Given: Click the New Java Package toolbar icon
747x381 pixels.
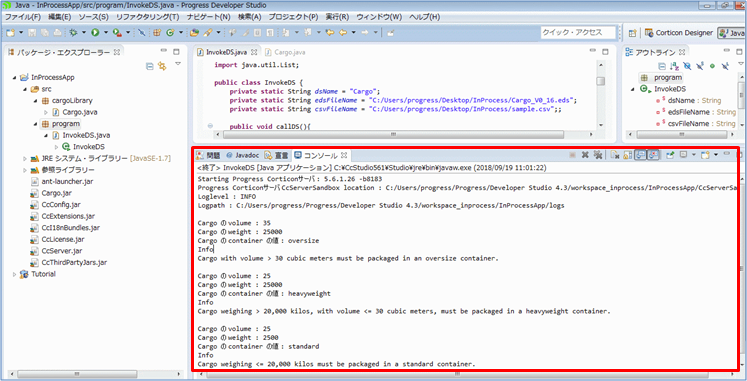Looking at the screenshot, I should 157,32.
